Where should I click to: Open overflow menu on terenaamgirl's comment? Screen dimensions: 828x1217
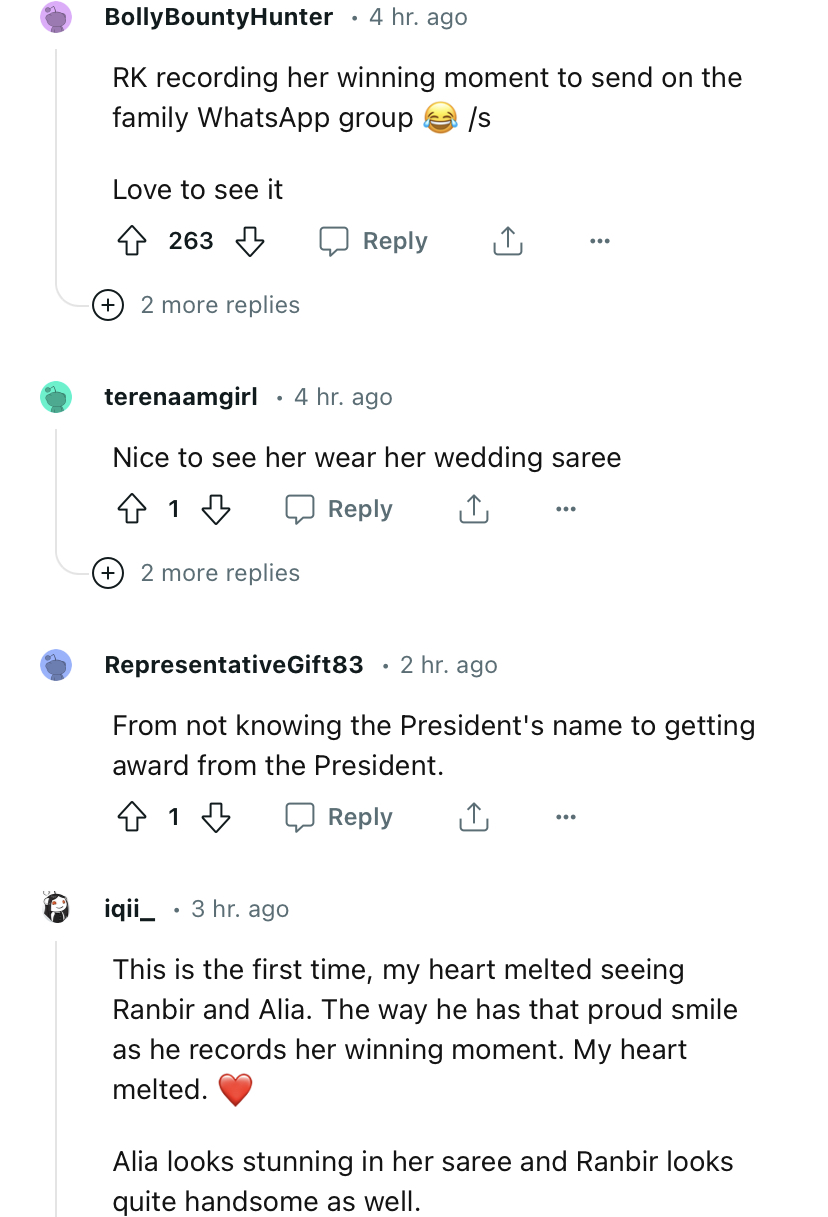pos(566,509)
